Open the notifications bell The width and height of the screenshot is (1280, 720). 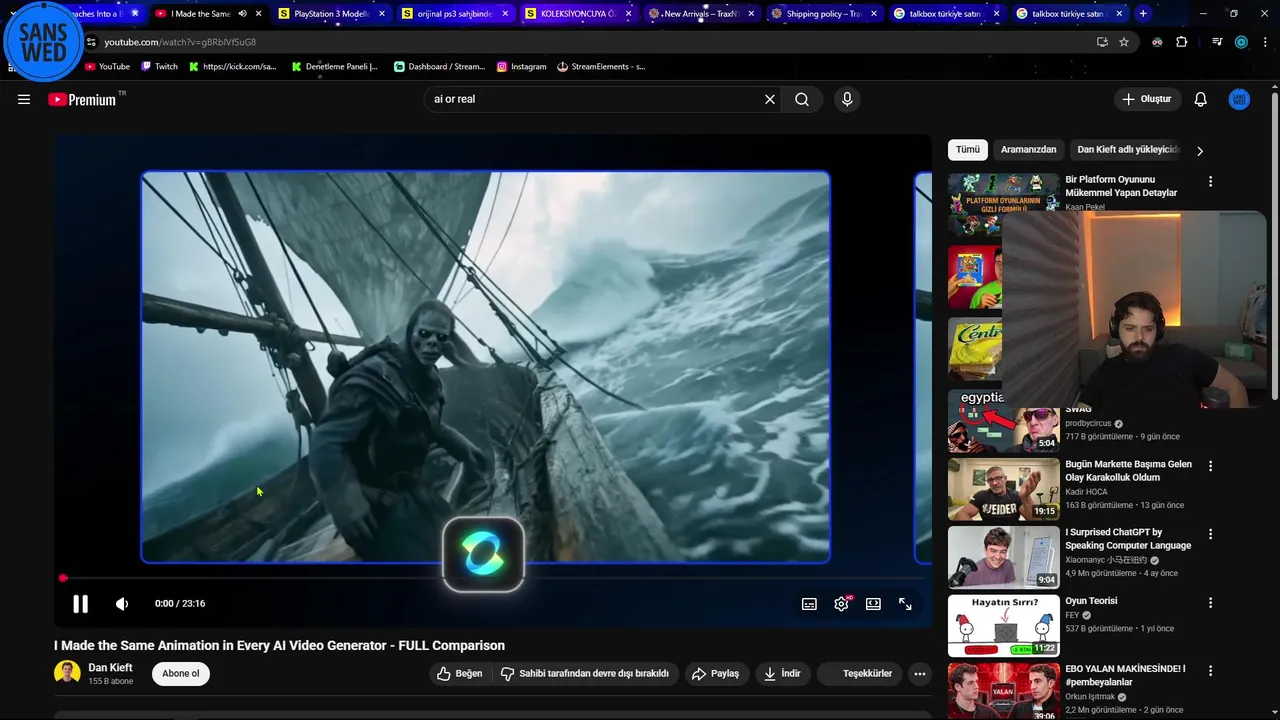click(x=1201, y=99)
